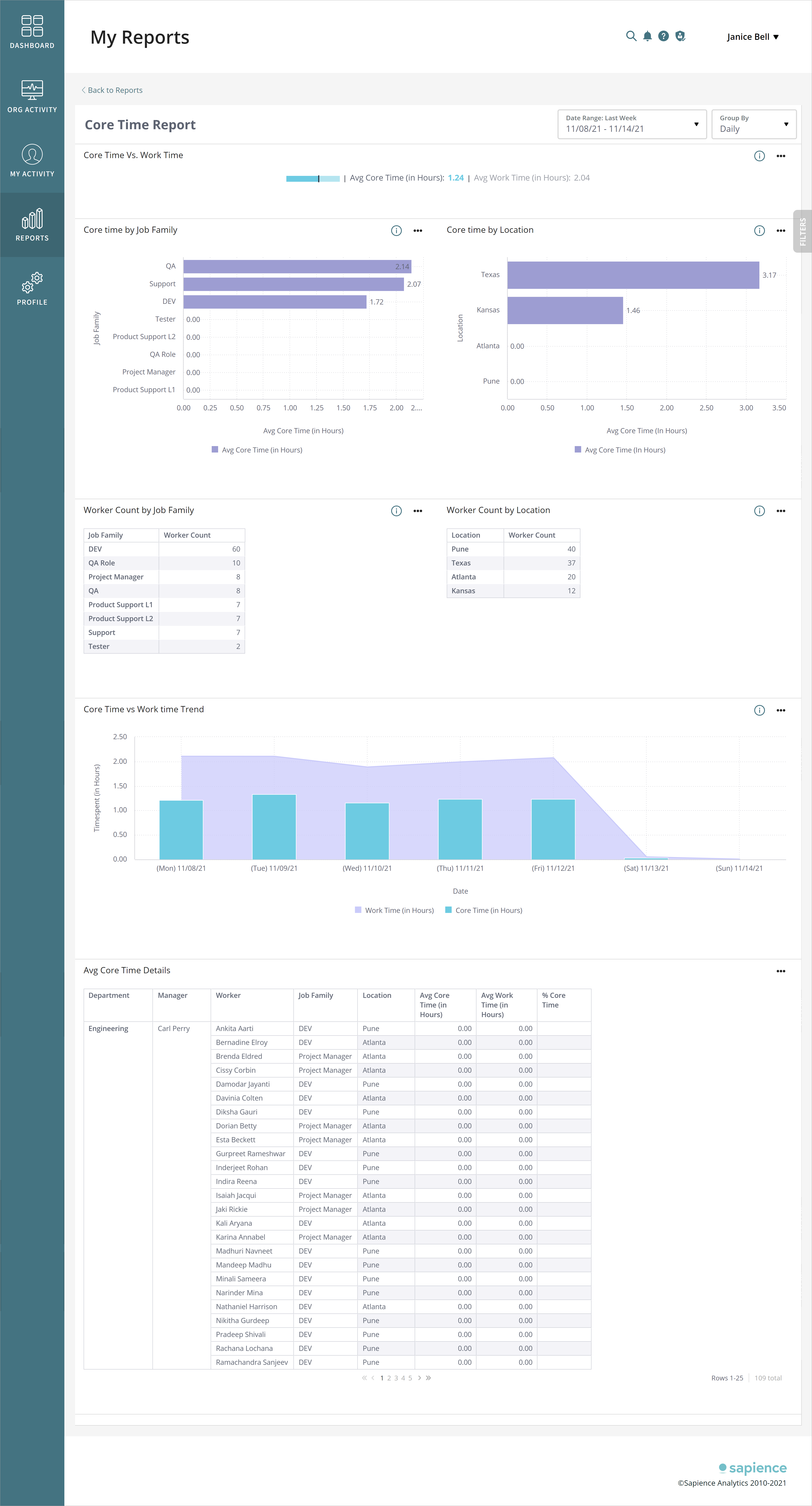Open more options for Worker Count by Job Family
Viewport: 812px width, 1506px height.
(418, 511)
